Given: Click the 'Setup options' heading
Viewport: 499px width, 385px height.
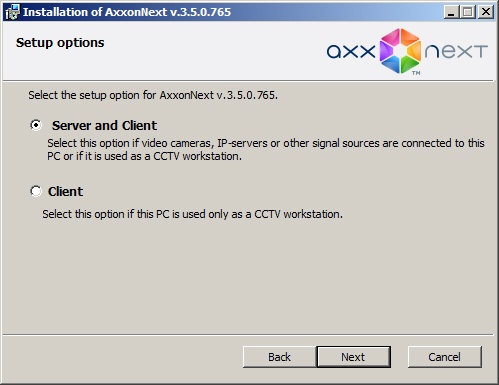Looking at the screenshot, I should 60,43.
